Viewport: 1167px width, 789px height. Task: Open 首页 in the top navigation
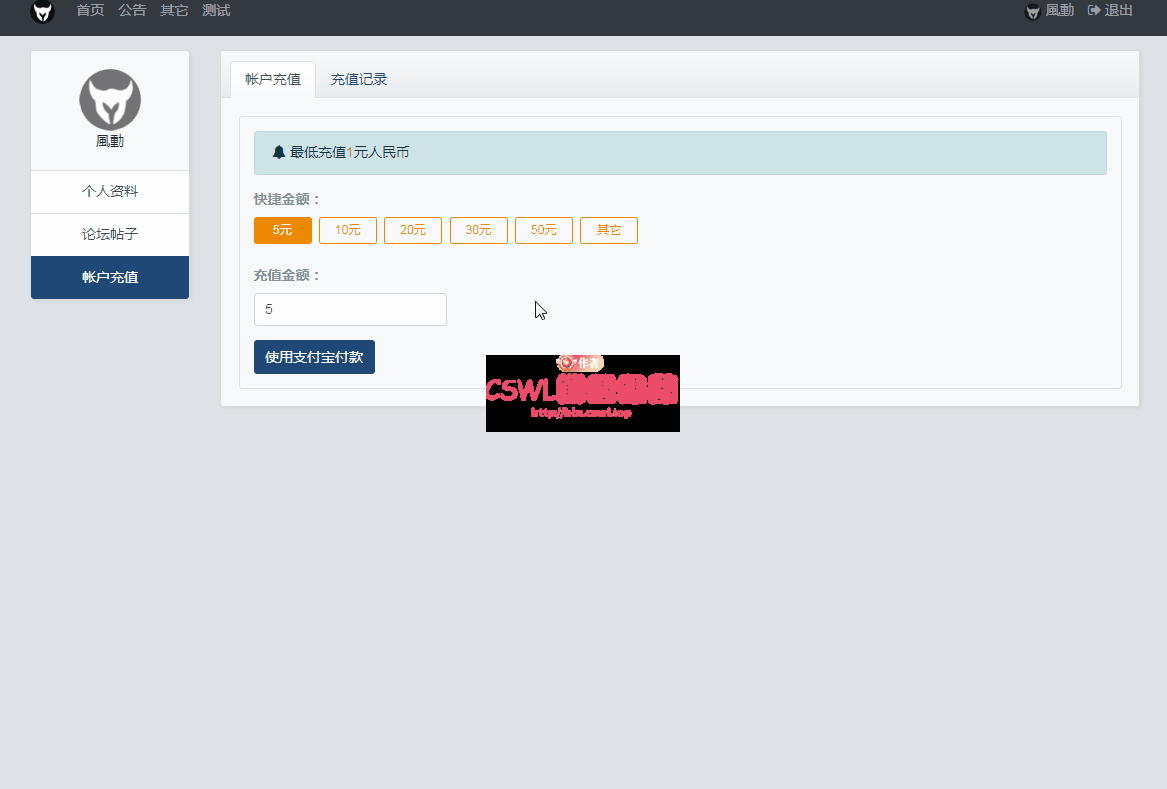tap(90, 10)
